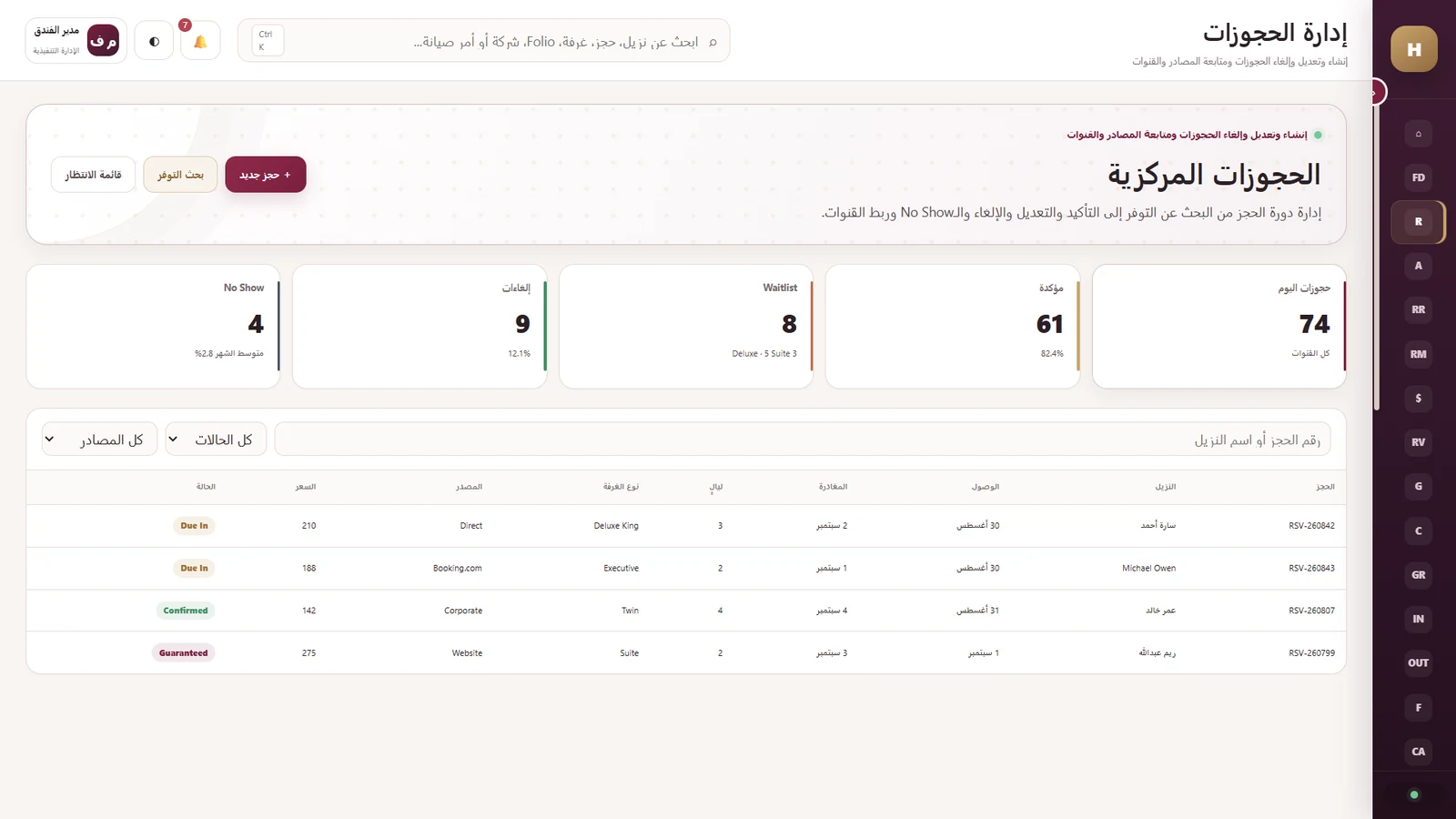Screen dimensions: 1456x819
Task: Open the A sidebar item
Action: (1418, 266)
